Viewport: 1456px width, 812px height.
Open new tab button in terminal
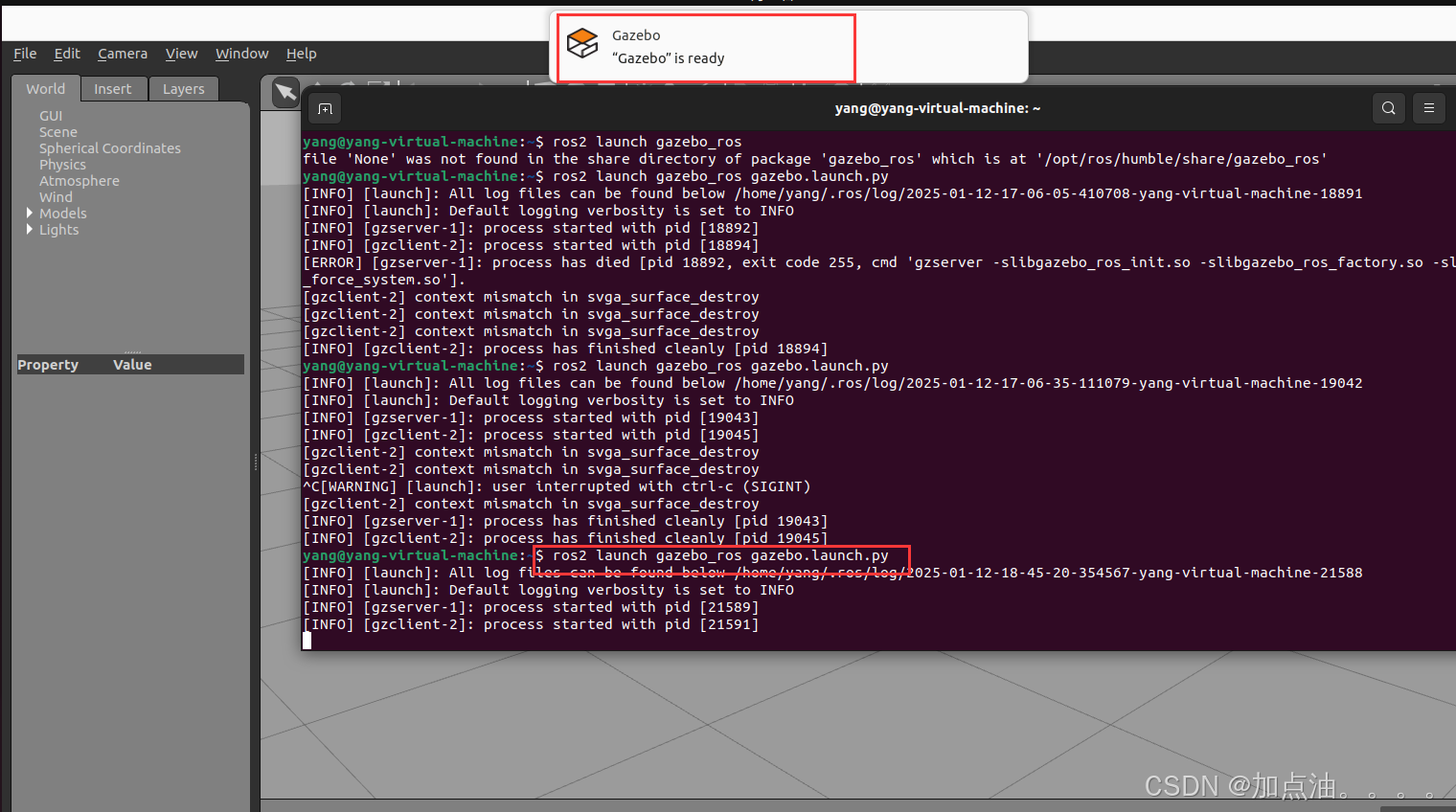coord(326,108)
